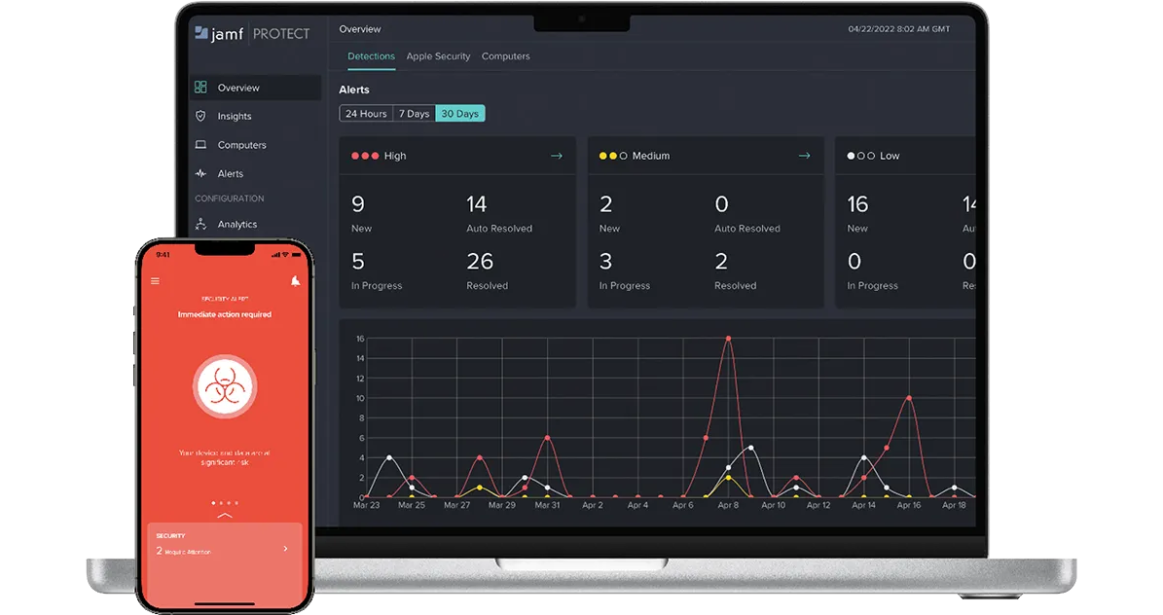Click the jamf Protect logo
Screen dimensions: 1163x615
click(x=252, y=33)
